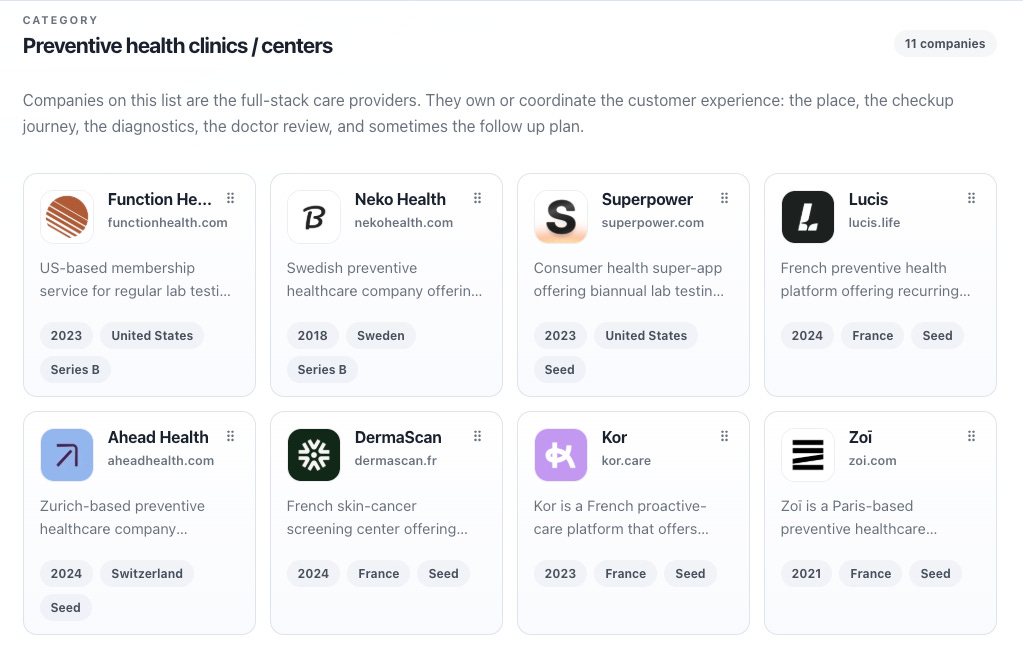Click the drag handle on Neko Health card
This screenshot has height=646, width=1023.
[478, 198]
